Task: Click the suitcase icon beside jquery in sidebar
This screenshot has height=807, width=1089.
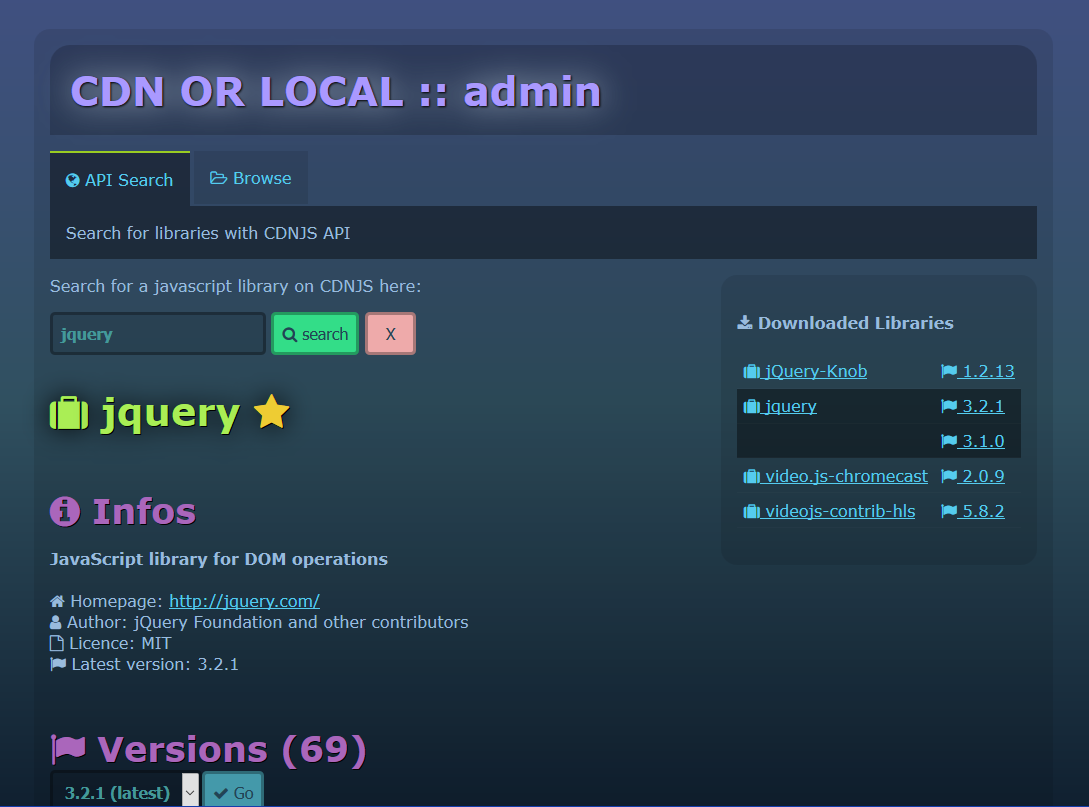Action: [x=751, y=406]
